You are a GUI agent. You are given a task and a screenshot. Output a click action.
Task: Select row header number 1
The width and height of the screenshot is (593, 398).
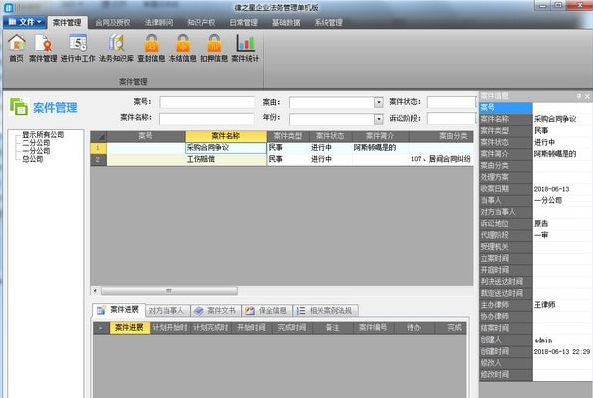(x=98, y=148)
